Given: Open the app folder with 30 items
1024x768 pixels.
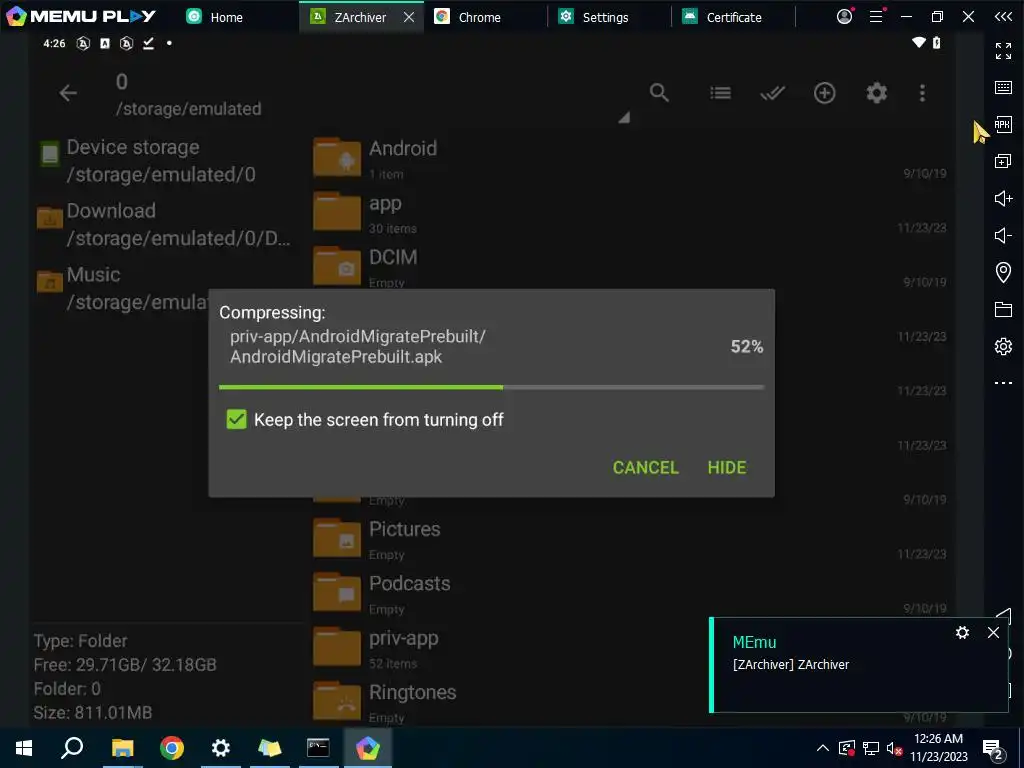Looking at the screenshot, I should pyautogui.click(x=630, y=213).
